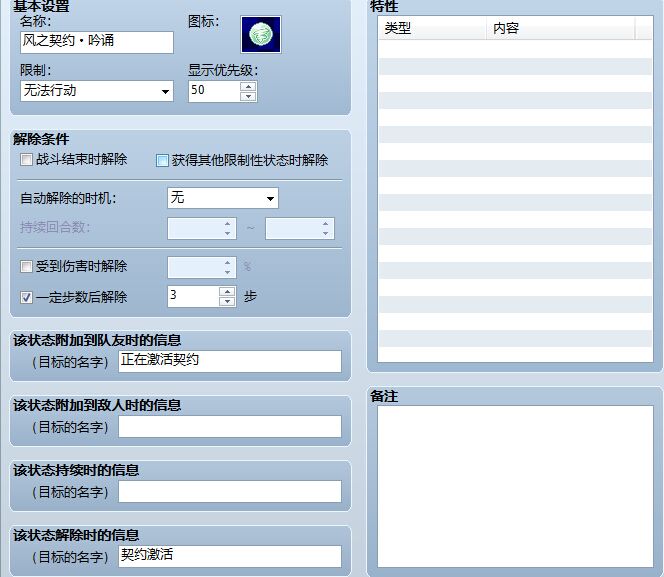Decrease step count with down arrow

tap(227, 301)
